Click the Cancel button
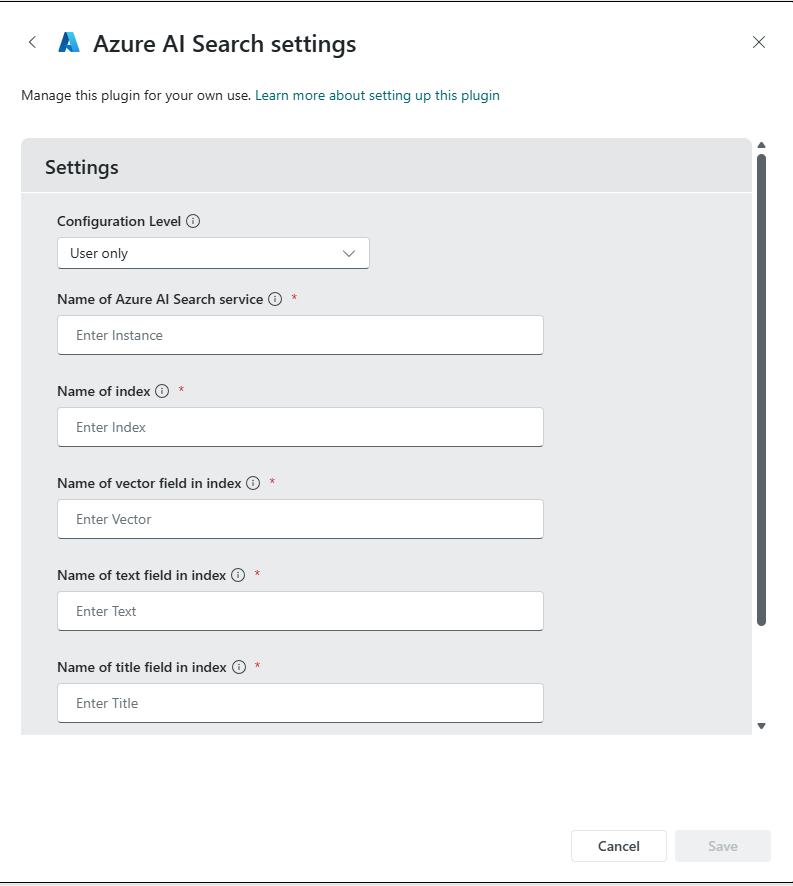 point(618,846)
